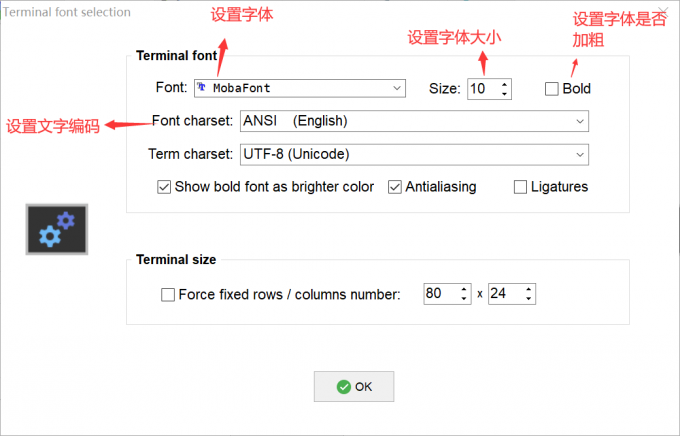This screenshot has width=680, height=436.
Task: Click the green checkmark on OK
Action: tap(343, 387)
